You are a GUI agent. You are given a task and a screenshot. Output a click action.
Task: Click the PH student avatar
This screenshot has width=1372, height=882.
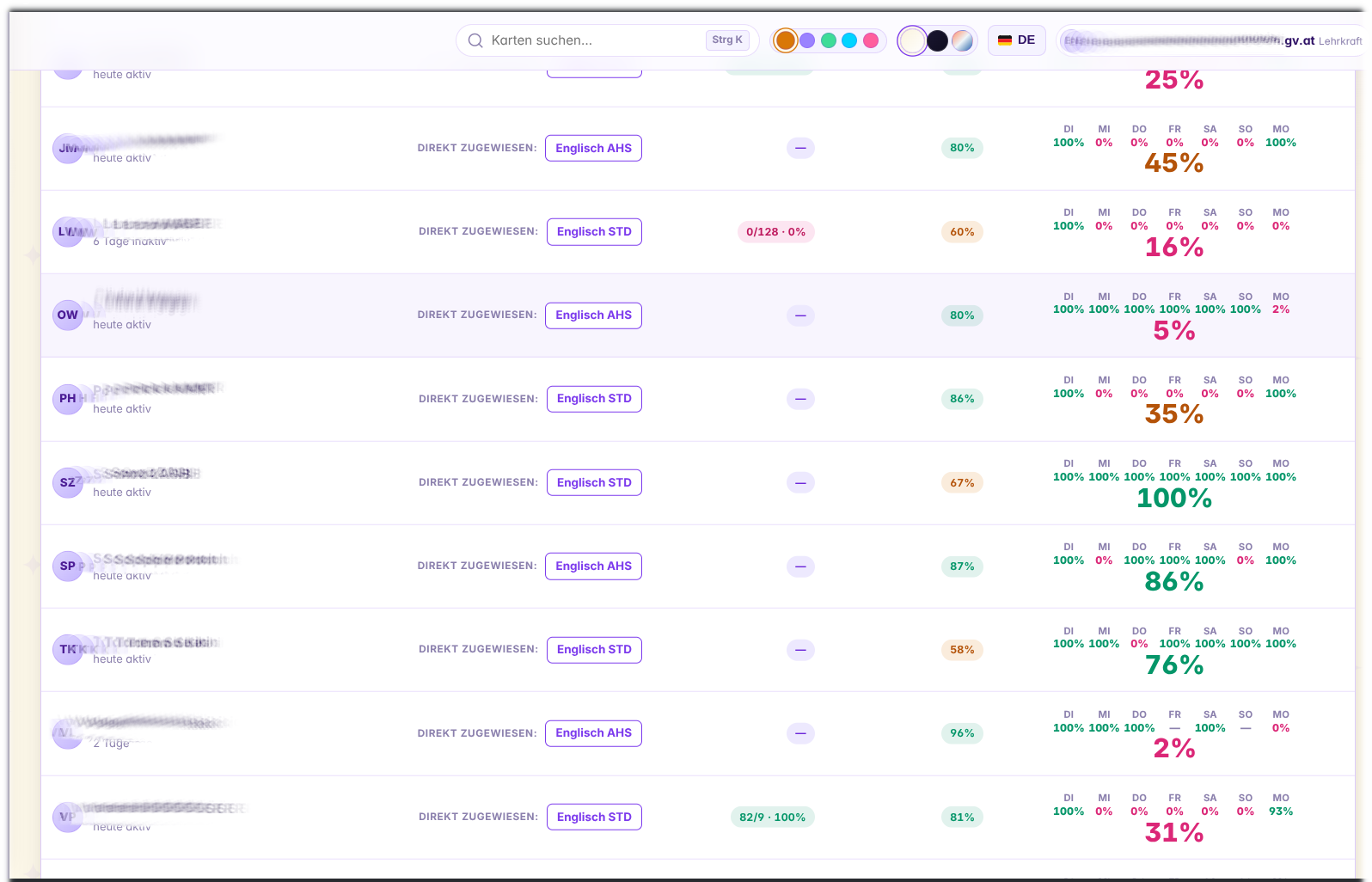coord(68,399)
